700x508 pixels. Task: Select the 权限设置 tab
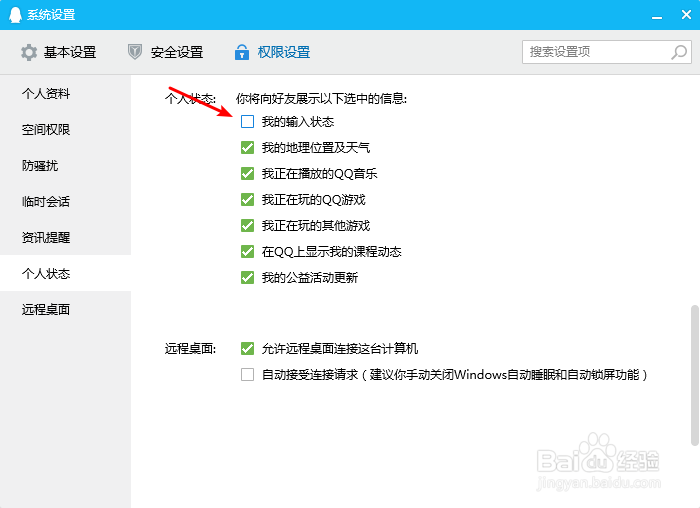[x=272, y=52]
